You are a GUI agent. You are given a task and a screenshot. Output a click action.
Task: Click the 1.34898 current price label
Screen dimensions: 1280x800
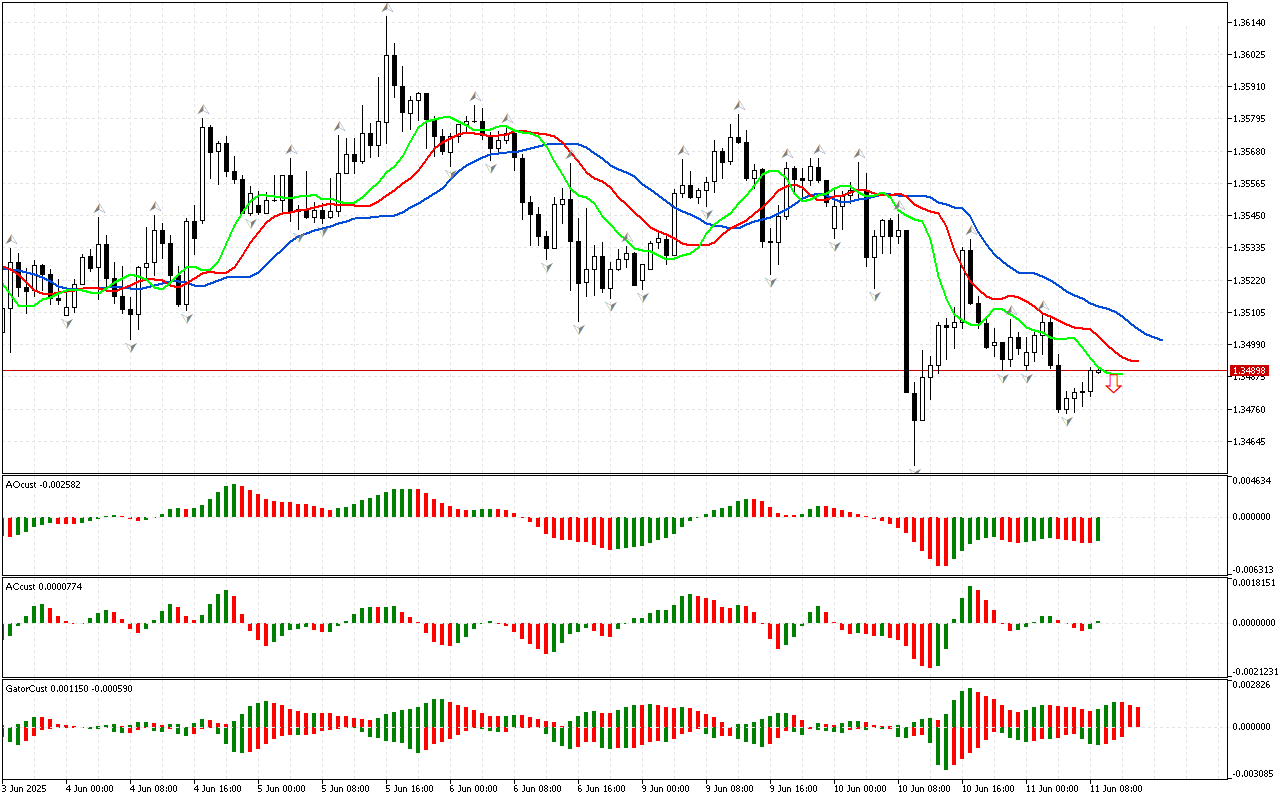[1249, 370]
